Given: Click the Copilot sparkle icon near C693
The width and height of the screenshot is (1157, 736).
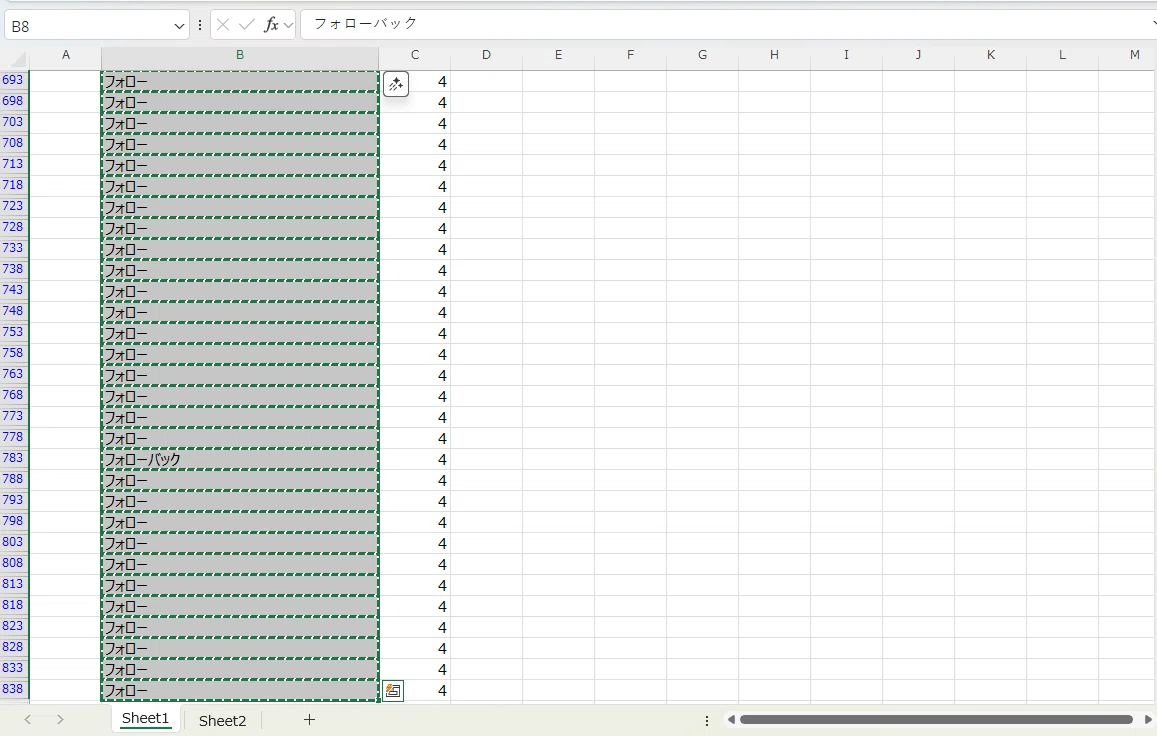Looking at the screenshot, I should coord(396,84).
